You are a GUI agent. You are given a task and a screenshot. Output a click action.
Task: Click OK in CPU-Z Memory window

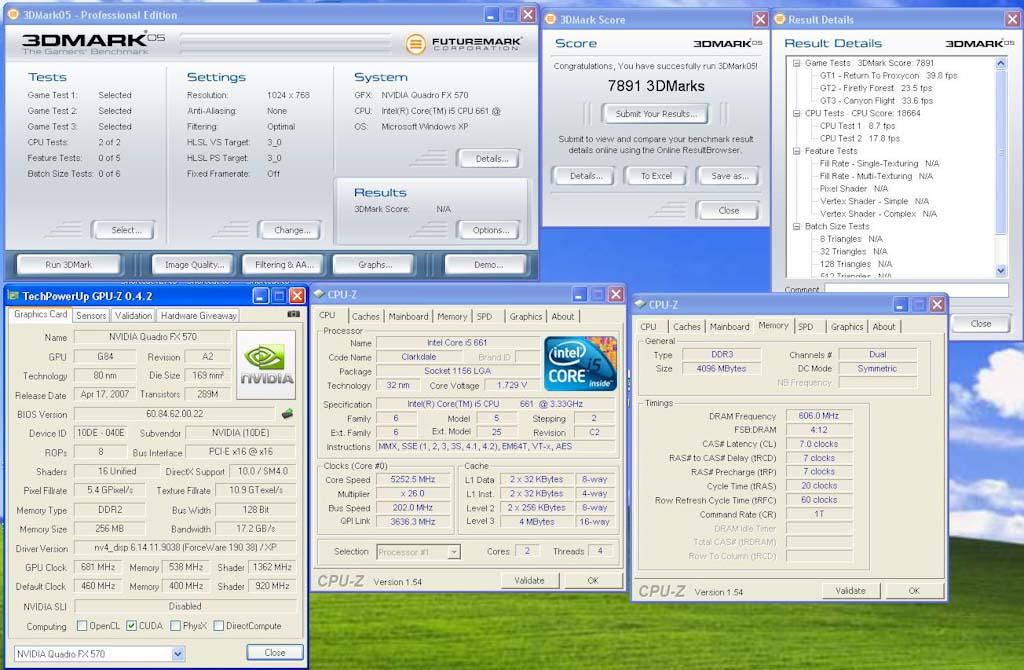click(914, 590)
